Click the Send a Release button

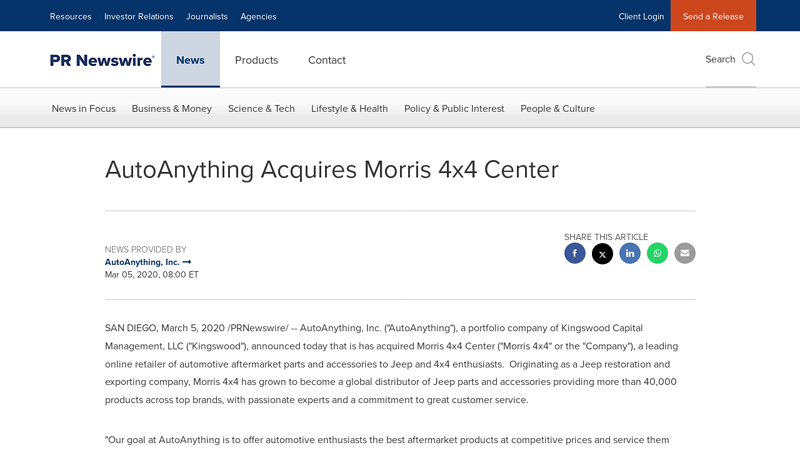click(x=713, y=16)
